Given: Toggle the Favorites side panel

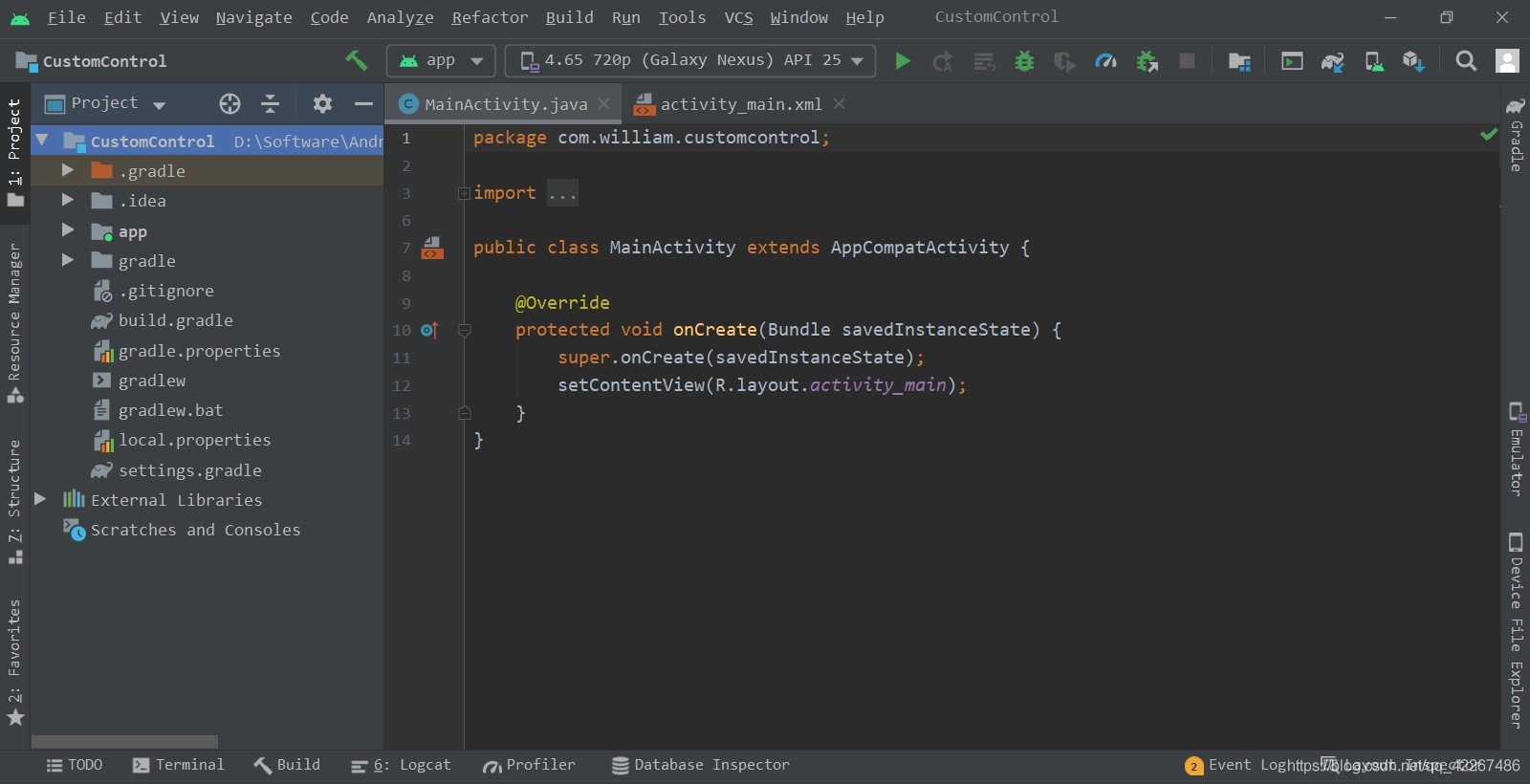Looking at the screenshot, I should point(14,662).
